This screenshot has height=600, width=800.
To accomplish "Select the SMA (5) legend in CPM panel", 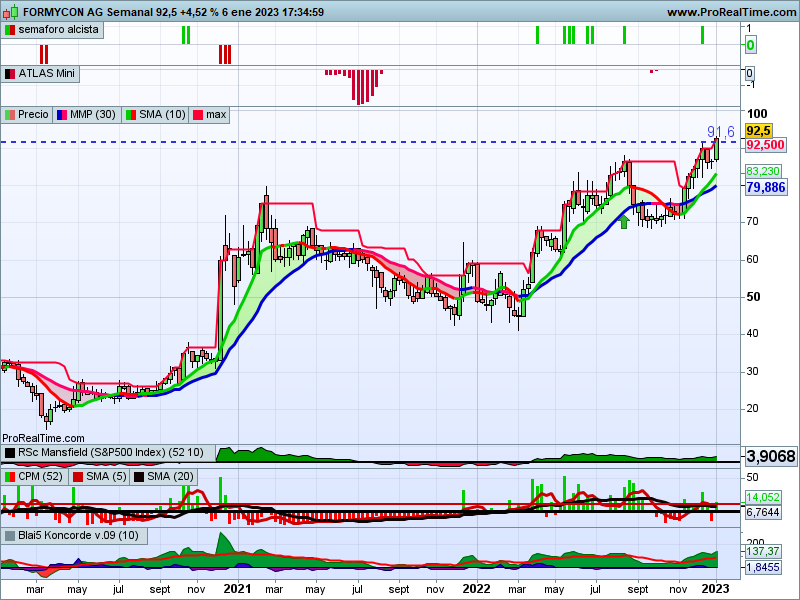I will (x=106, y=477).
